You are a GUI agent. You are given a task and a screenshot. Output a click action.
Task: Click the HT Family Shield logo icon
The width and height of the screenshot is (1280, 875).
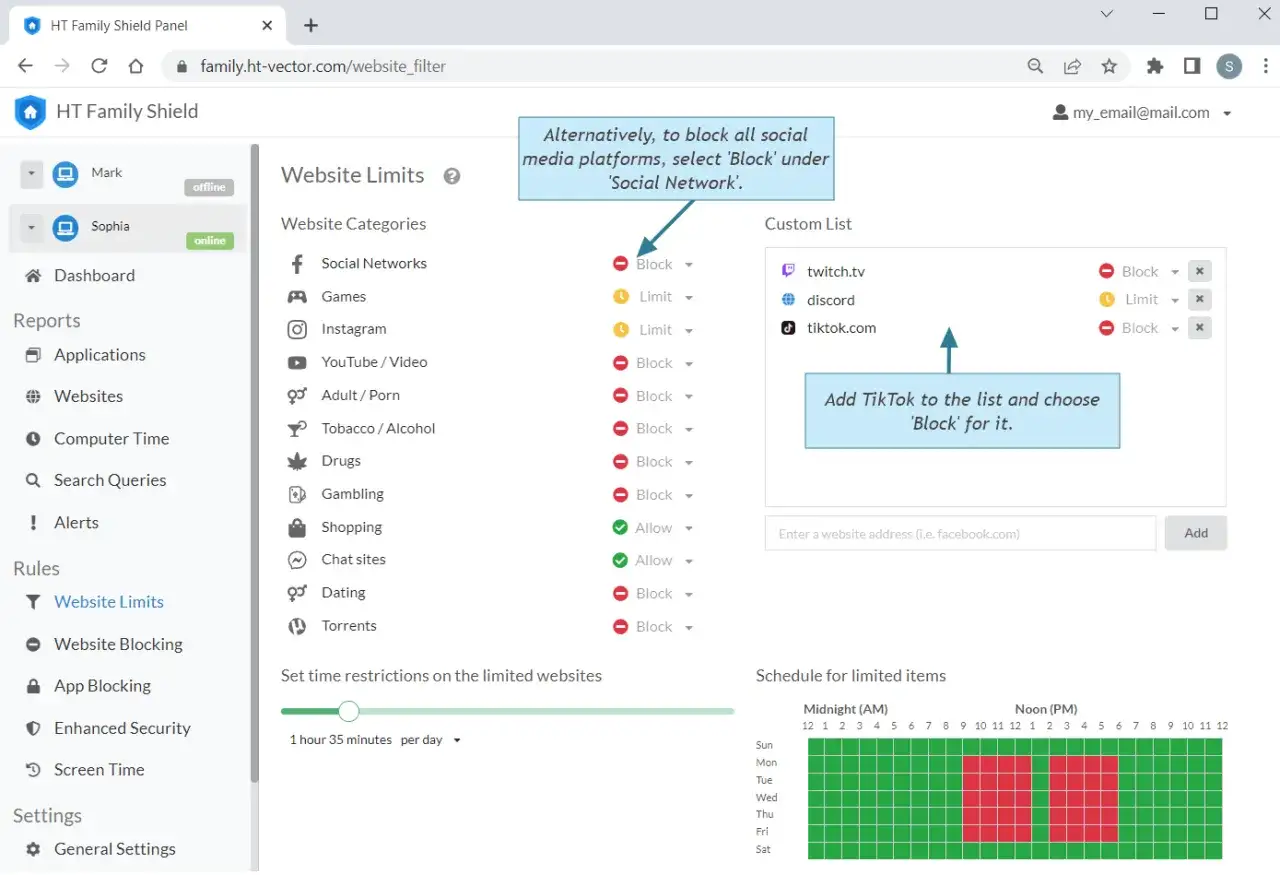pos(31,112)
